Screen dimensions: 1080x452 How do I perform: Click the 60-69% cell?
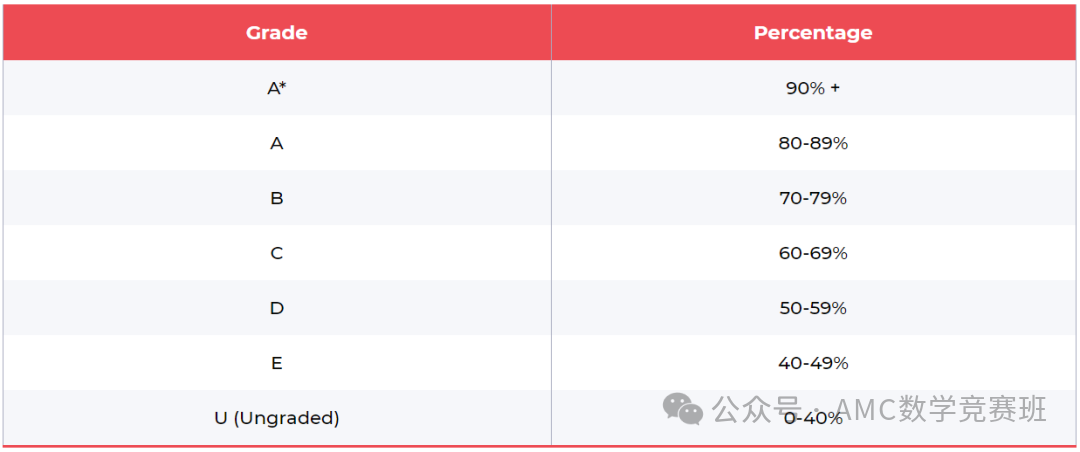tap(813, 253)
